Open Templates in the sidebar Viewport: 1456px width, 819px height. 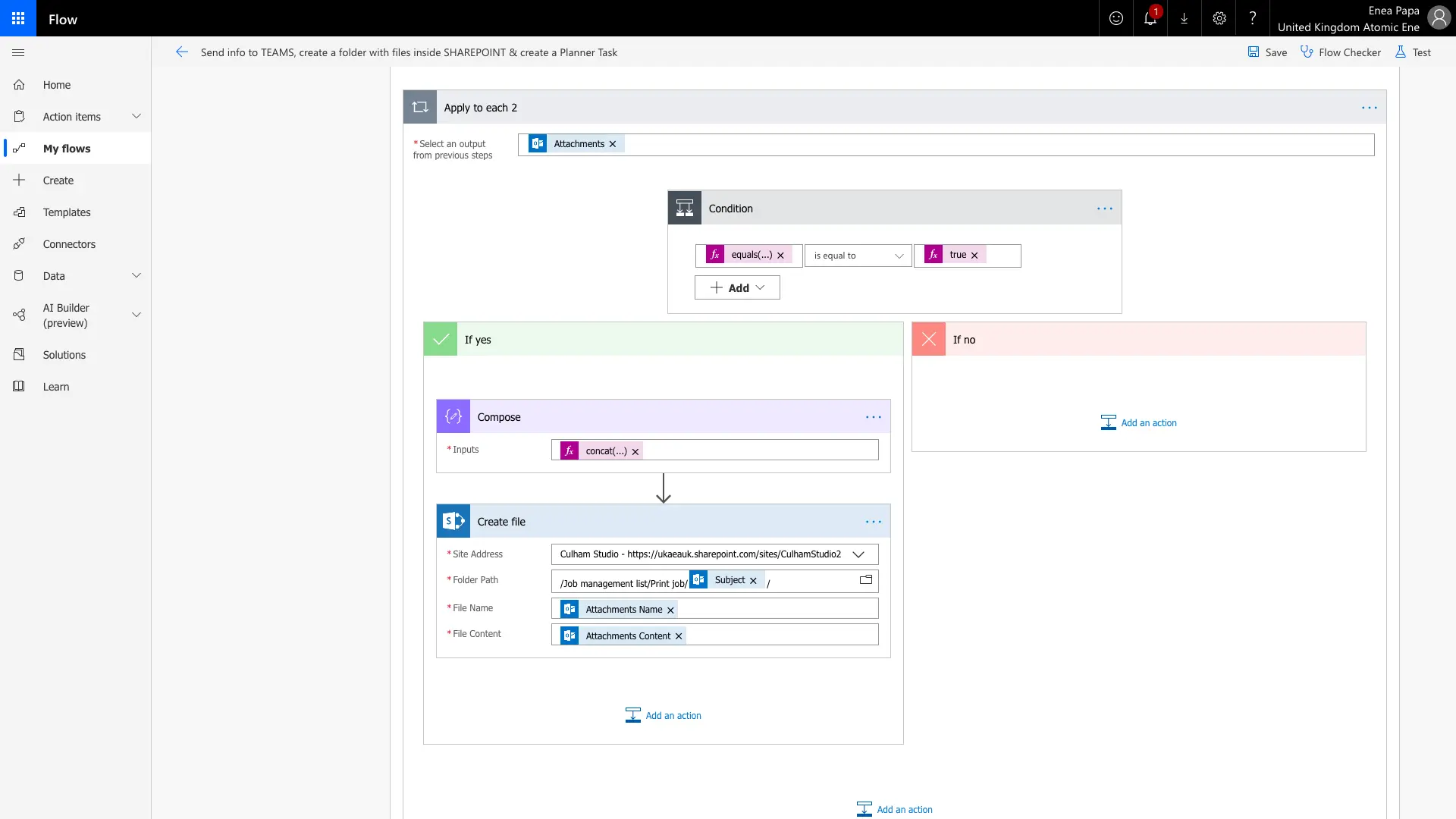coord(67,212)
